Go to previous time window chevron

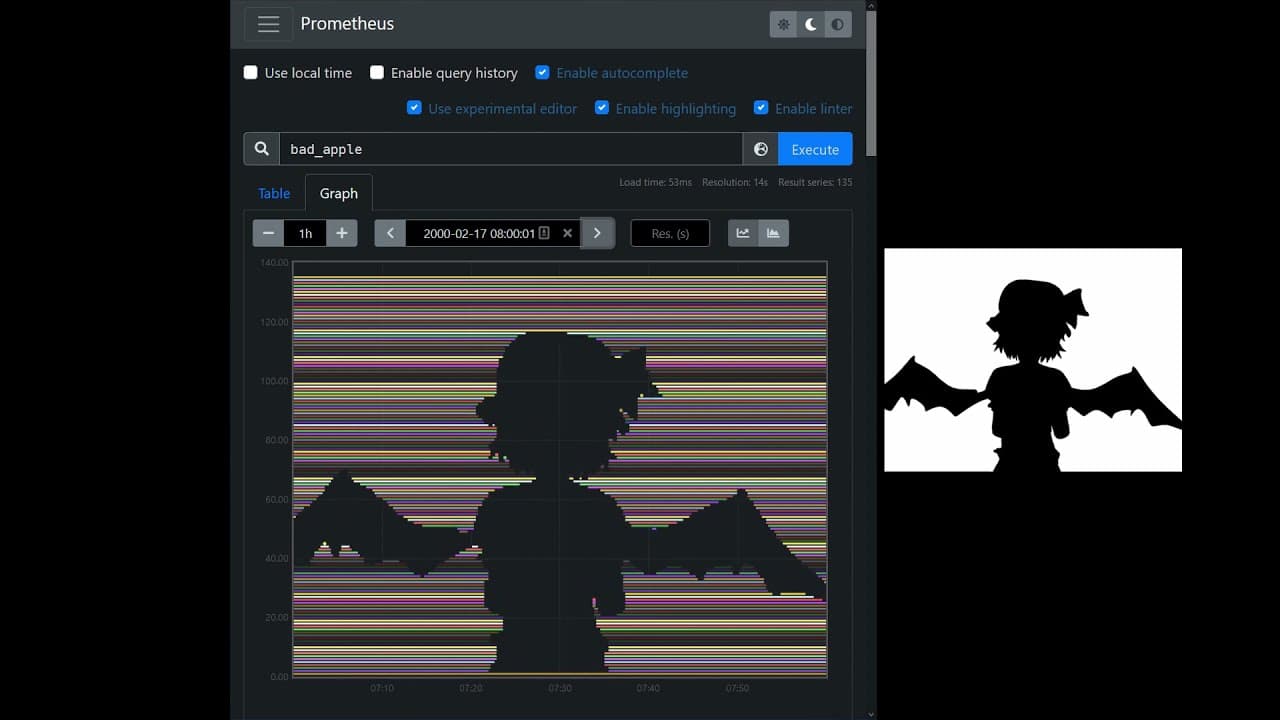(x=390, y=233)
